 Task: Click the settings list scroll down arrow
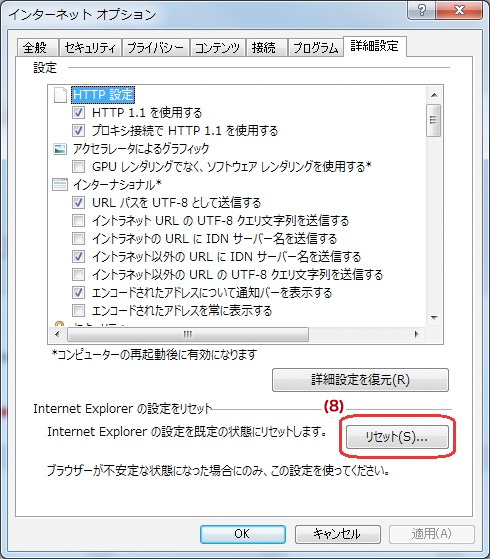(434, 318)
